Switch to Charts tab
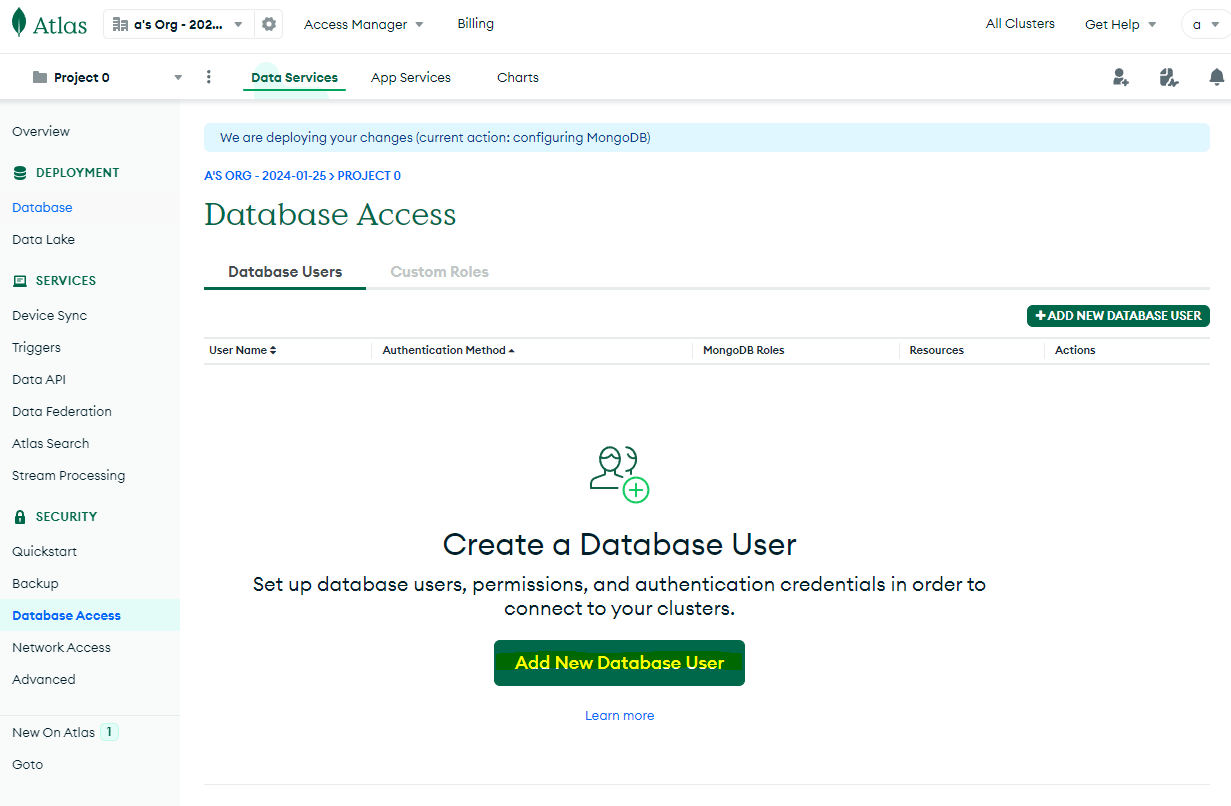This screenshot has height=806, width=1231. (x=518, y=77)
